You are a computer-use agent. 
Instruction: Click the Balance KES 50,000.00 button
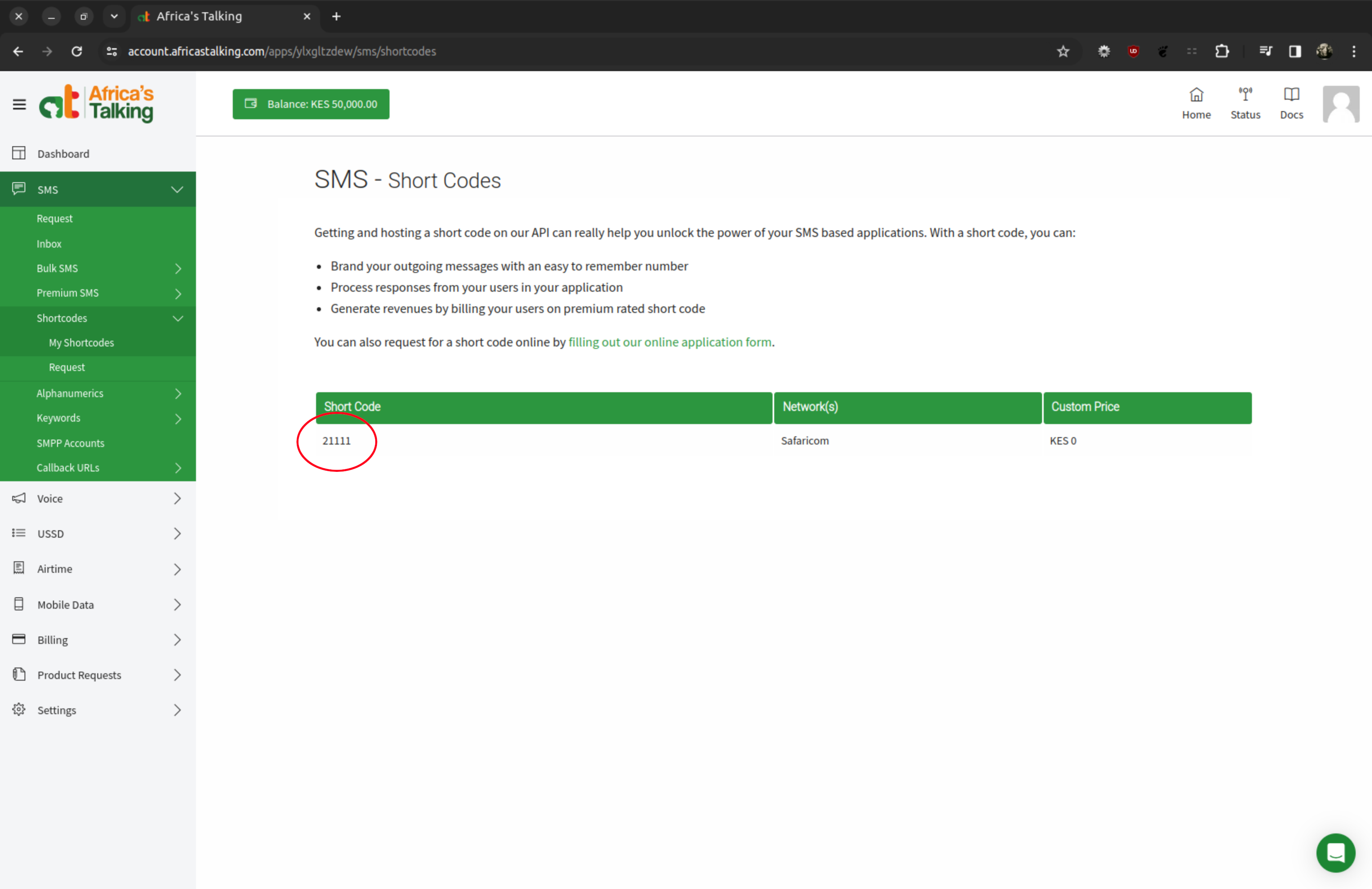[x=311, y=104]
